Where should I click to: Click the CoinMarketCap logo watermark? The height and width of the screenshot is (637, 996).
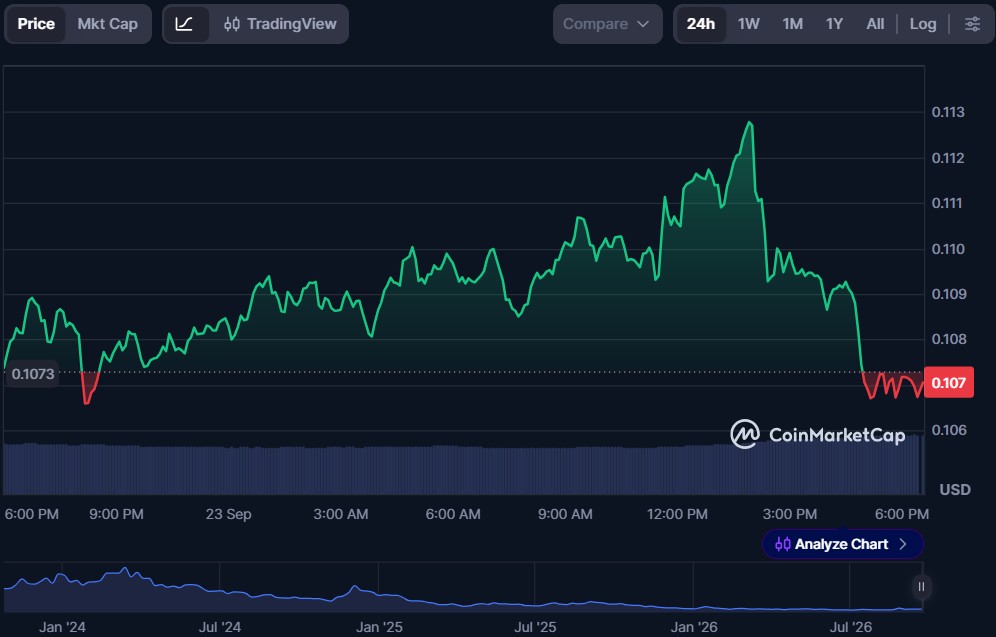coord(818,434)
